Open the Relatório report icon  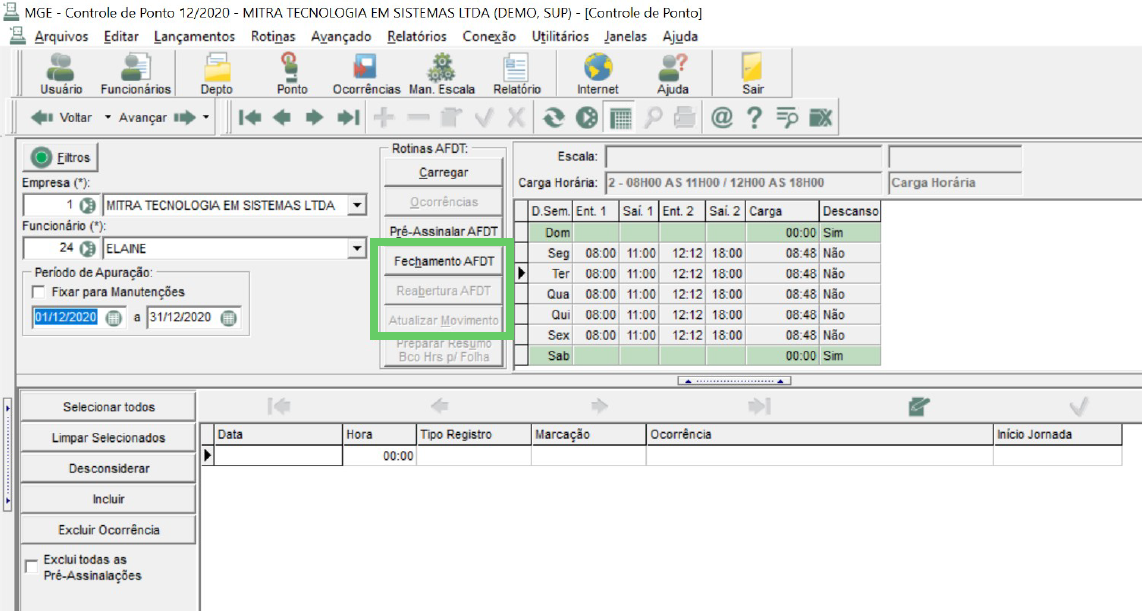[517, 74]
